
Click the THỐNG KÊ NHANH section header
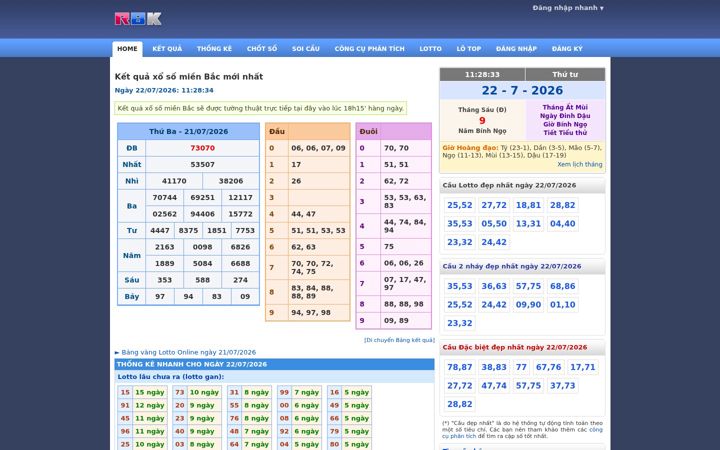click(x=274, y=364)
